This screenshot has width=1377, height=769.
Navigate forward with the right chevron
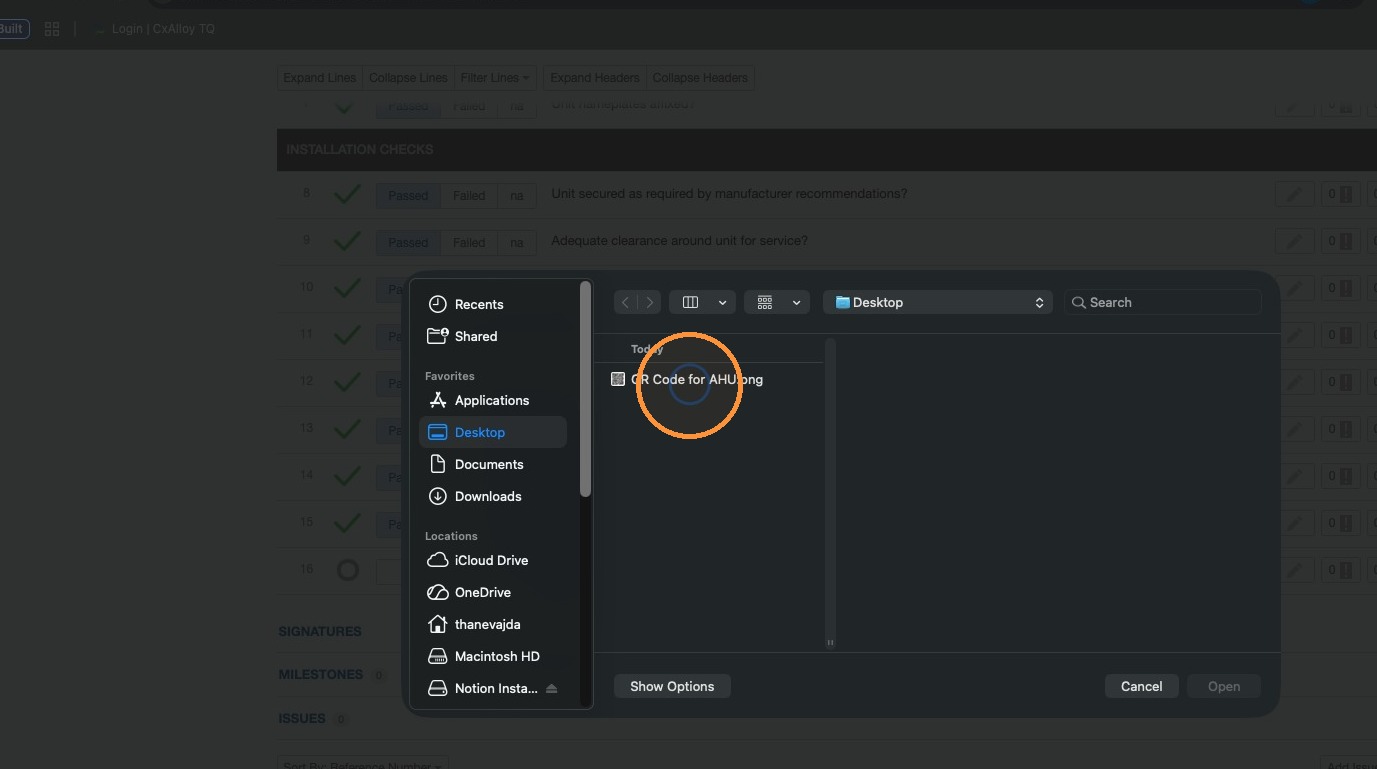tap(650, 302)
